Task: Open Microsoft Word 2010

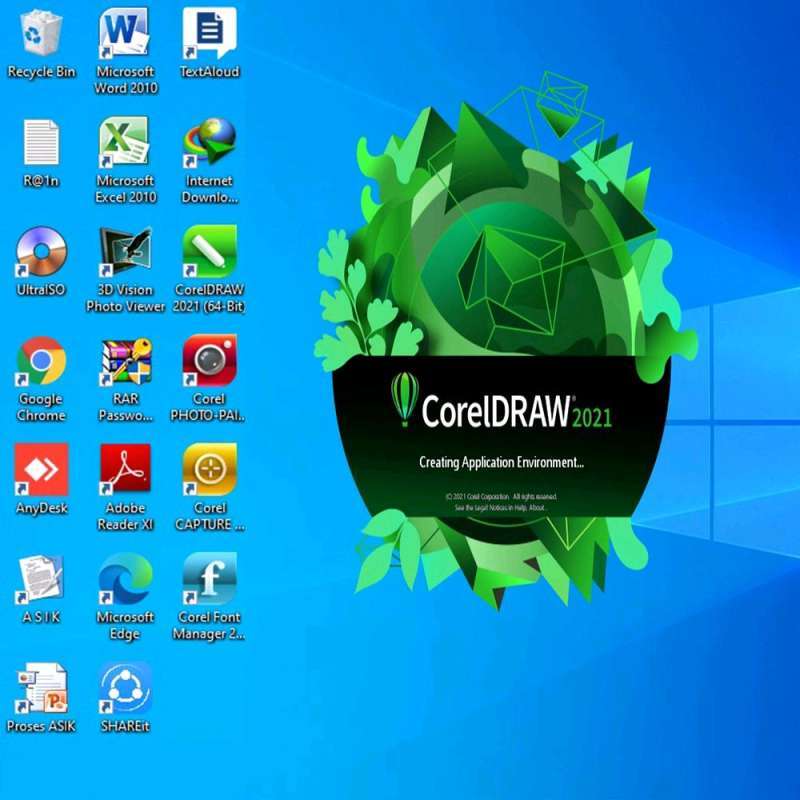Action: 124,38
